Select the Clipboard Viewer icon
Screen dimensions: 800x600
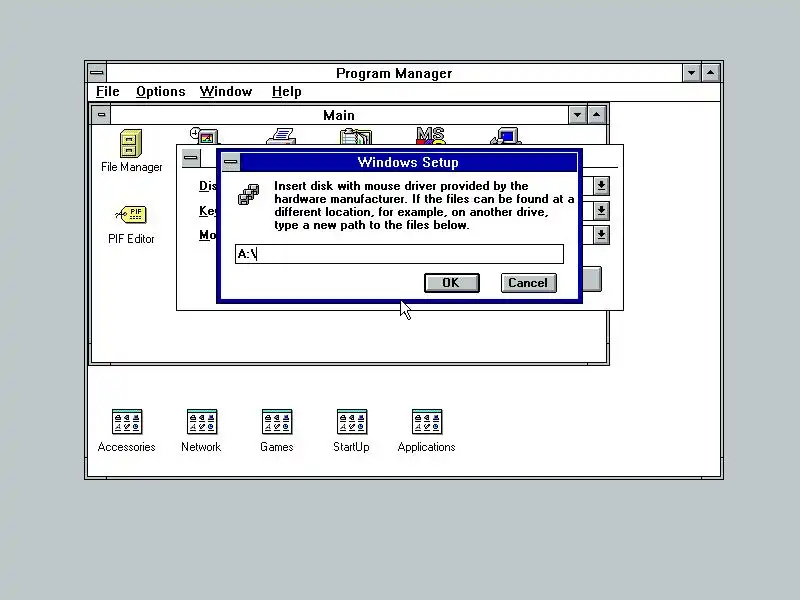pos(356,136)
